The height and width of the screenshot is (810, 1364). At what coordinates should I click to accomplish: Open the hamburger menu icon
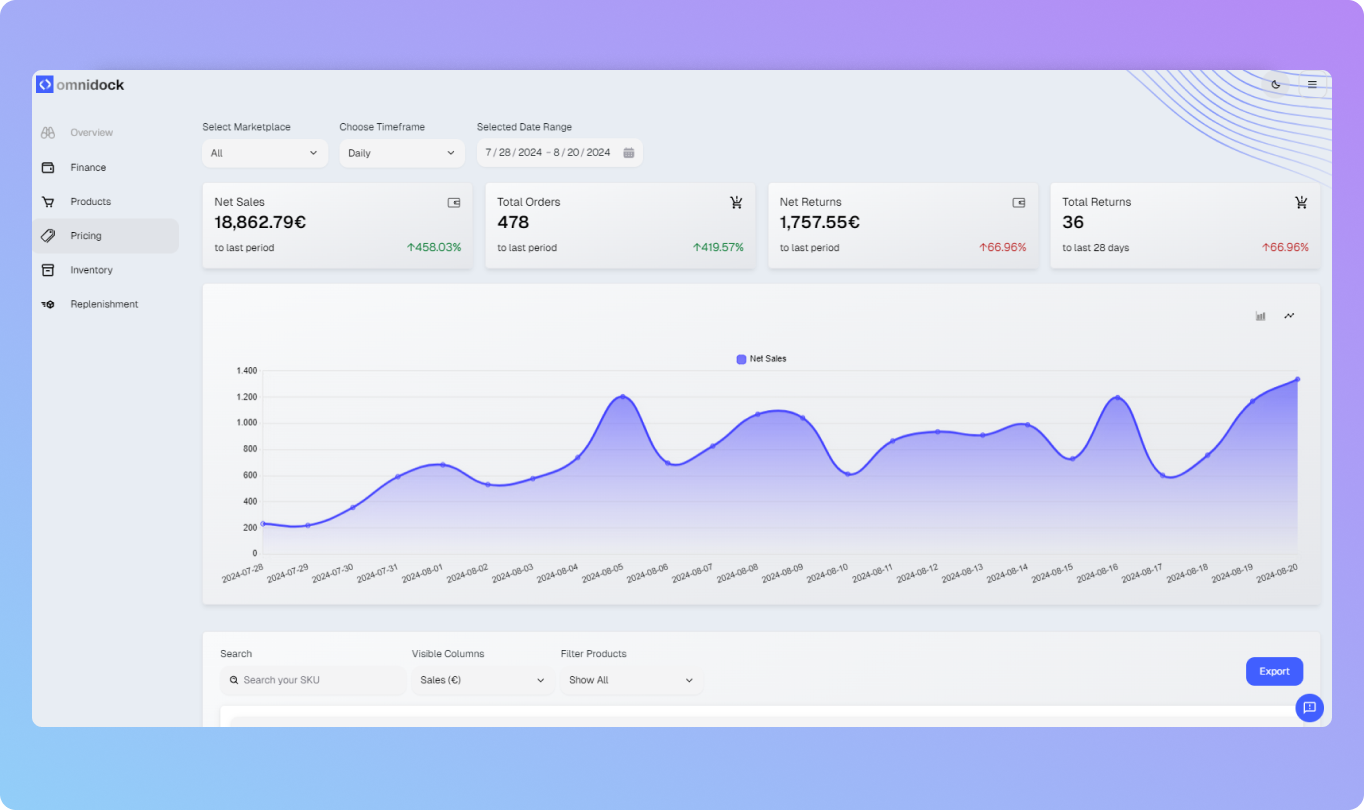tap(1312, 85)
